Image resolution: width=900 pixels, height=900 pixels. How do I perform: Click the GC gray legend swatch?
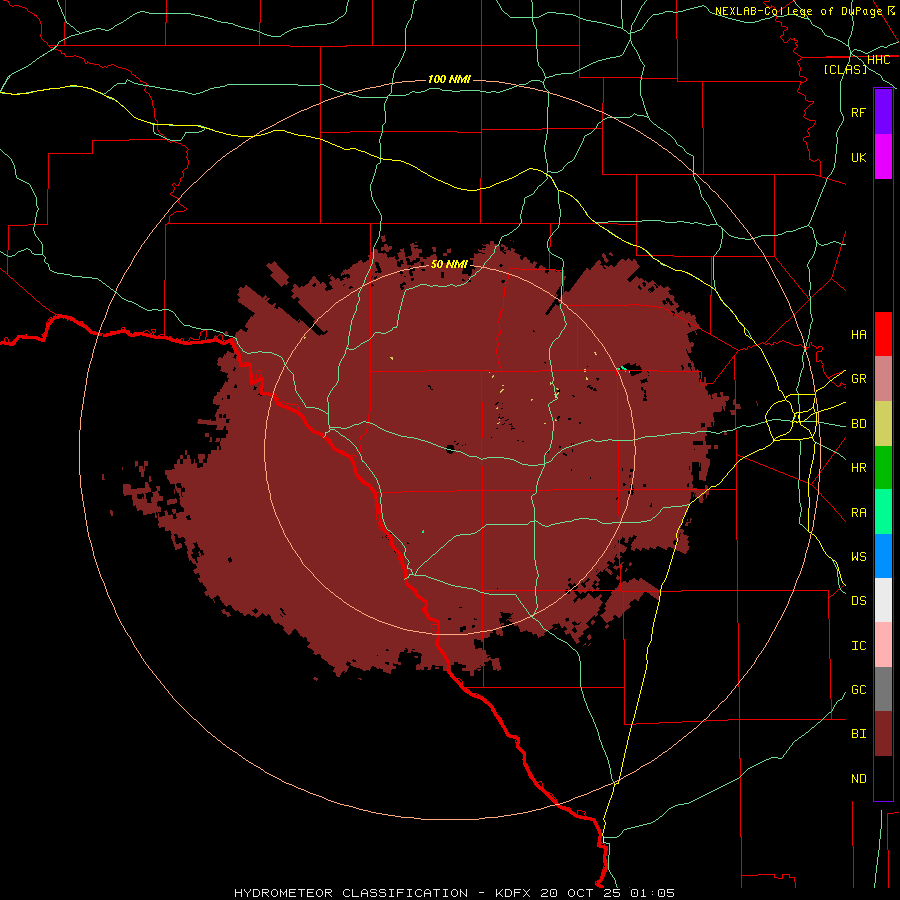click(x=883, y=689)
